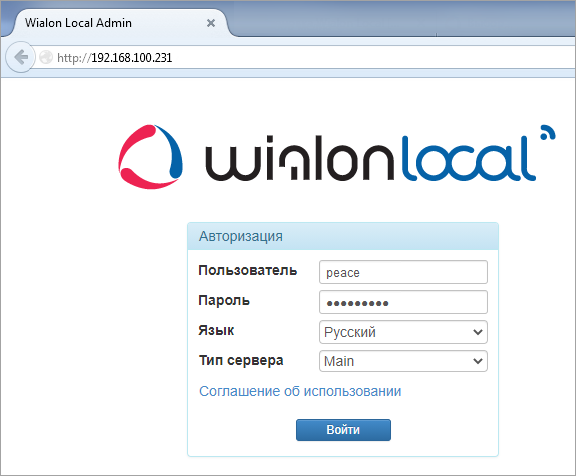The height and width of the screenshot is (476, 576).
Task: Open the Соглашение об использовании link
Action: click(x=300, y=391)
